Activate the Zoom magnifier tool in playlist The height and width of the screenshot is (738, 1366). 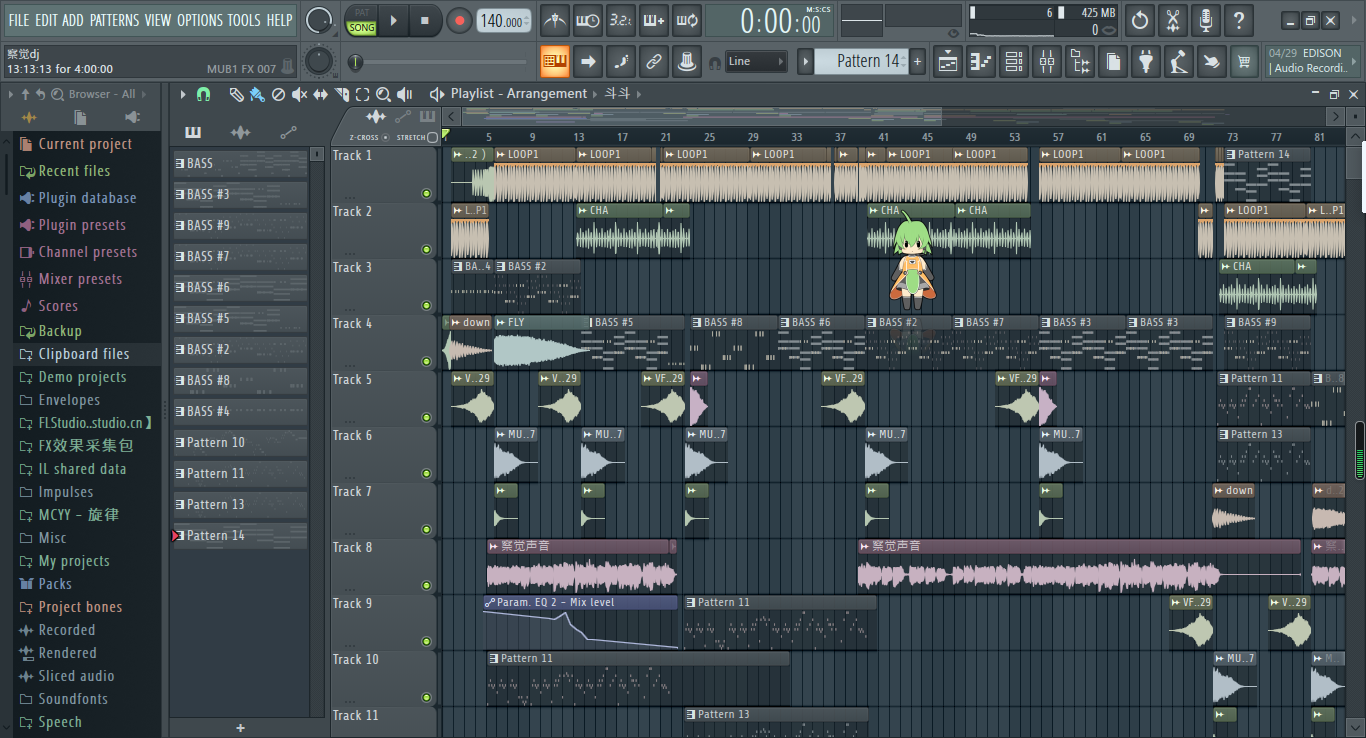point(383,94)
